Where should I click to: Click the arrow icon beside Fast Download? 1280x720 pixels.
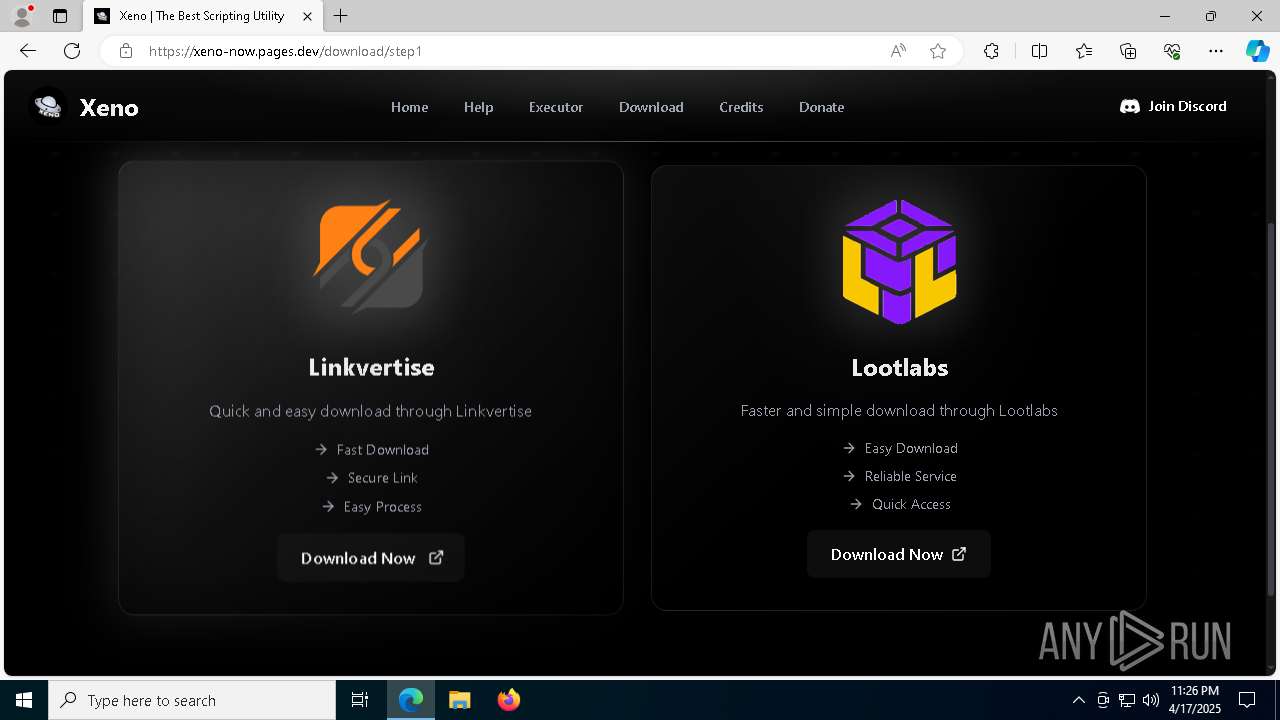(x=321, y=449)
